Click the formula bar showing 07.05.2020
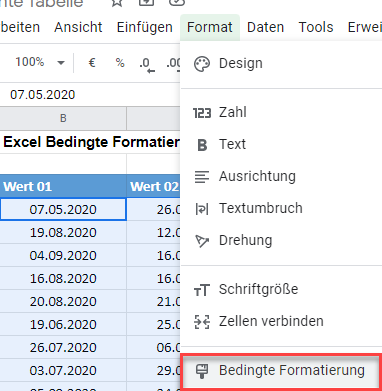This screenshot has width=382, height=391. coord(90,95)
